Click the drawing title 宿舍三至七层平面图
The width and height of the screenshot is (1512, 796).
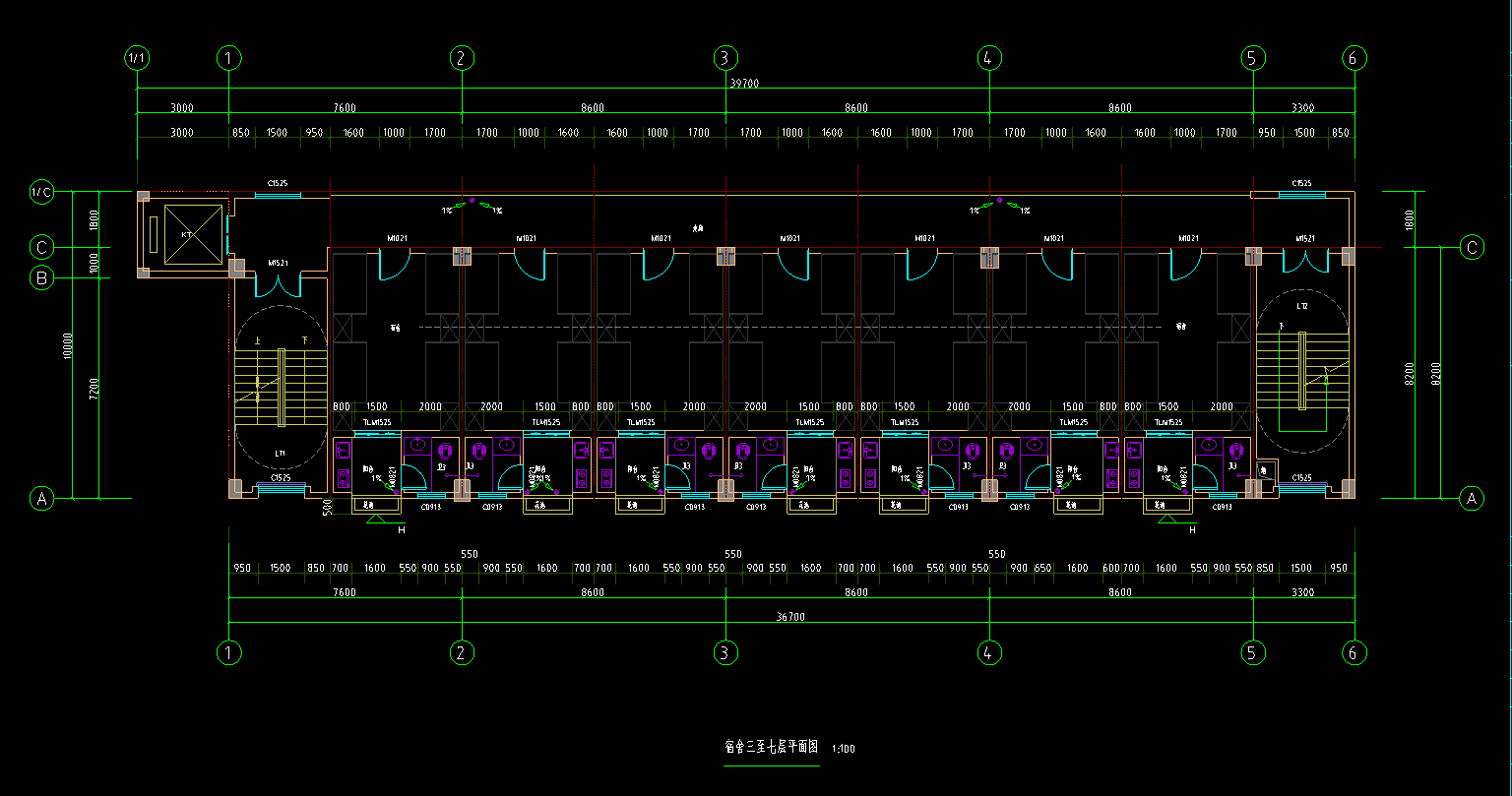click(771, 747)
